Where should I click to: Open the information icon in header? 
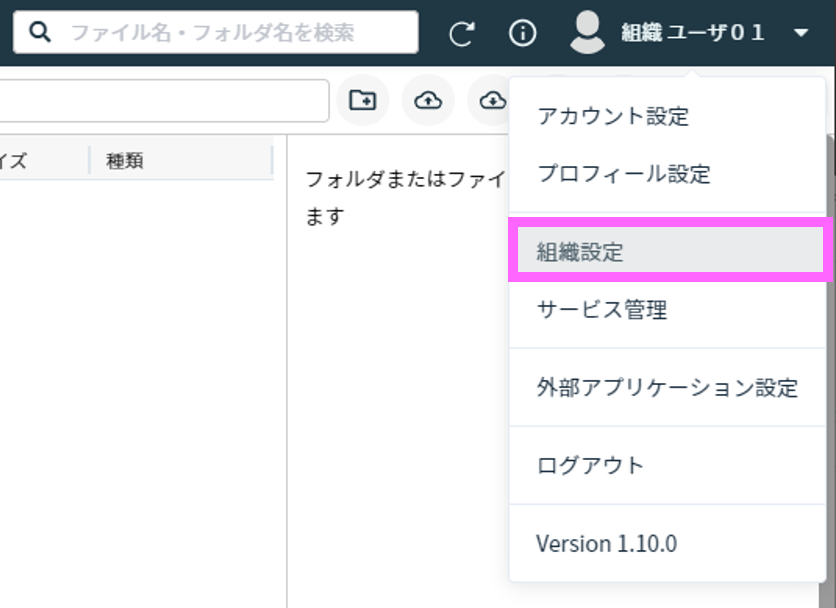pos(522,33)
